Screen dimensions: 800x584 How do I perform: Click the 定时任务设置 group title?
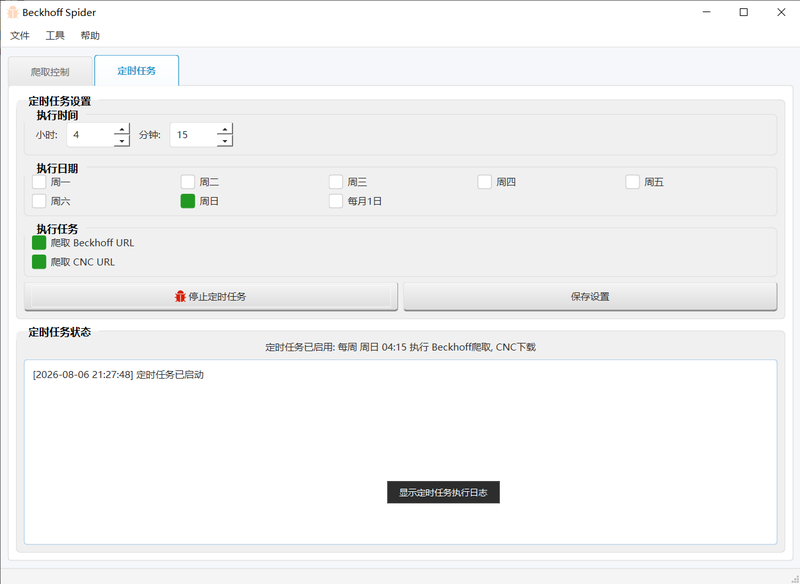coord(60,101)
